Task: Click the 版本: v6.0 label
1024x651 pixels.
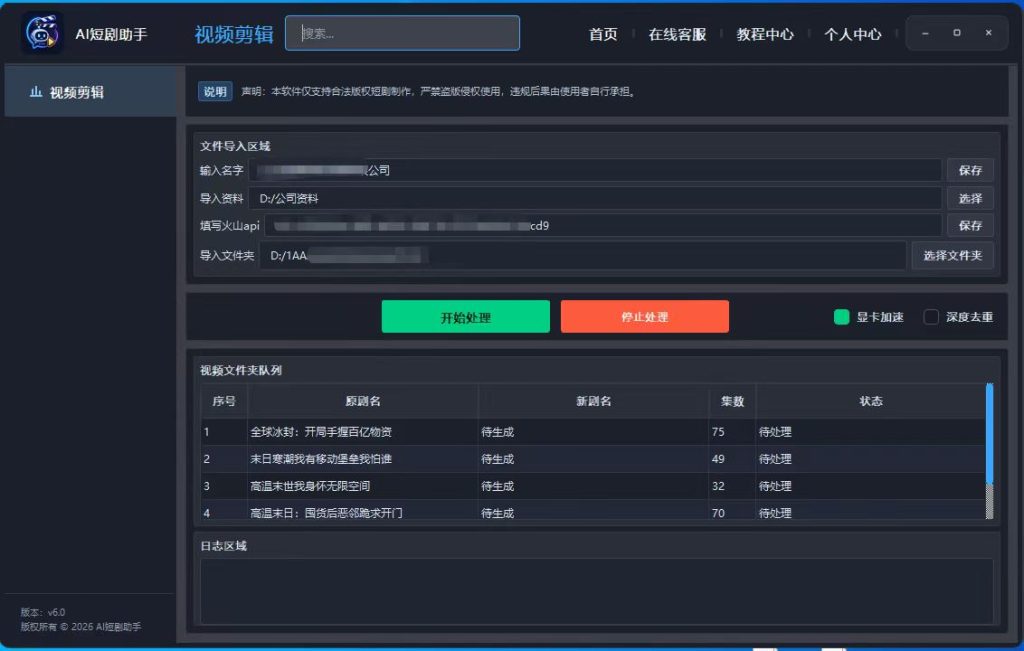Action: [x=43, y=612]
